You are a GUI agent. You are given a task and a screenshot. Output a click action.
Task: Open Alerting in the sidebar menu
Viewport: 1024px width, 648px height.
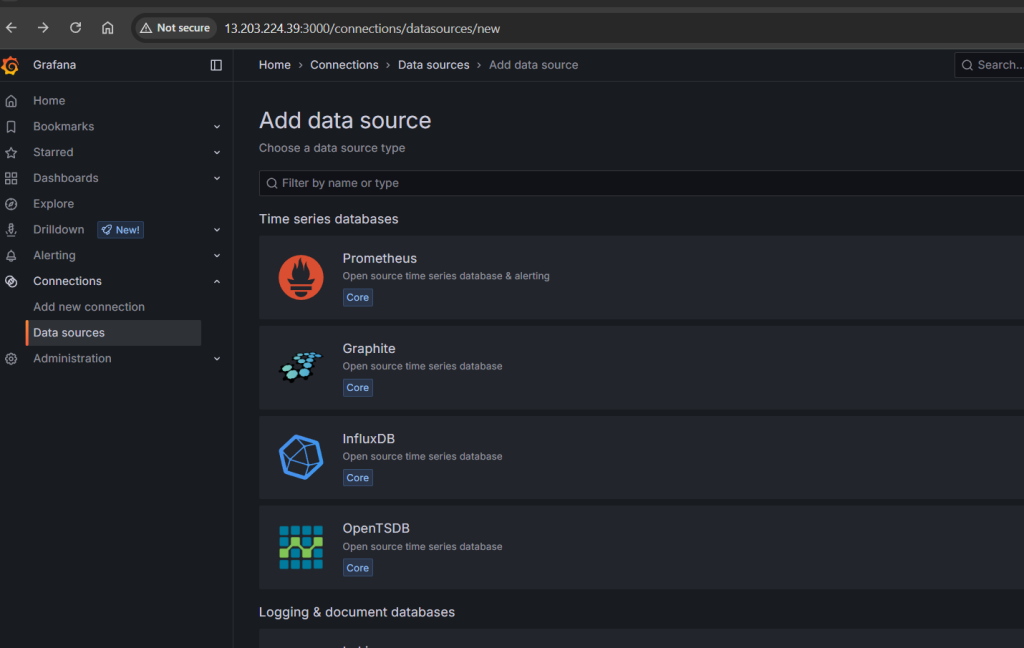(x=54, y=255)
